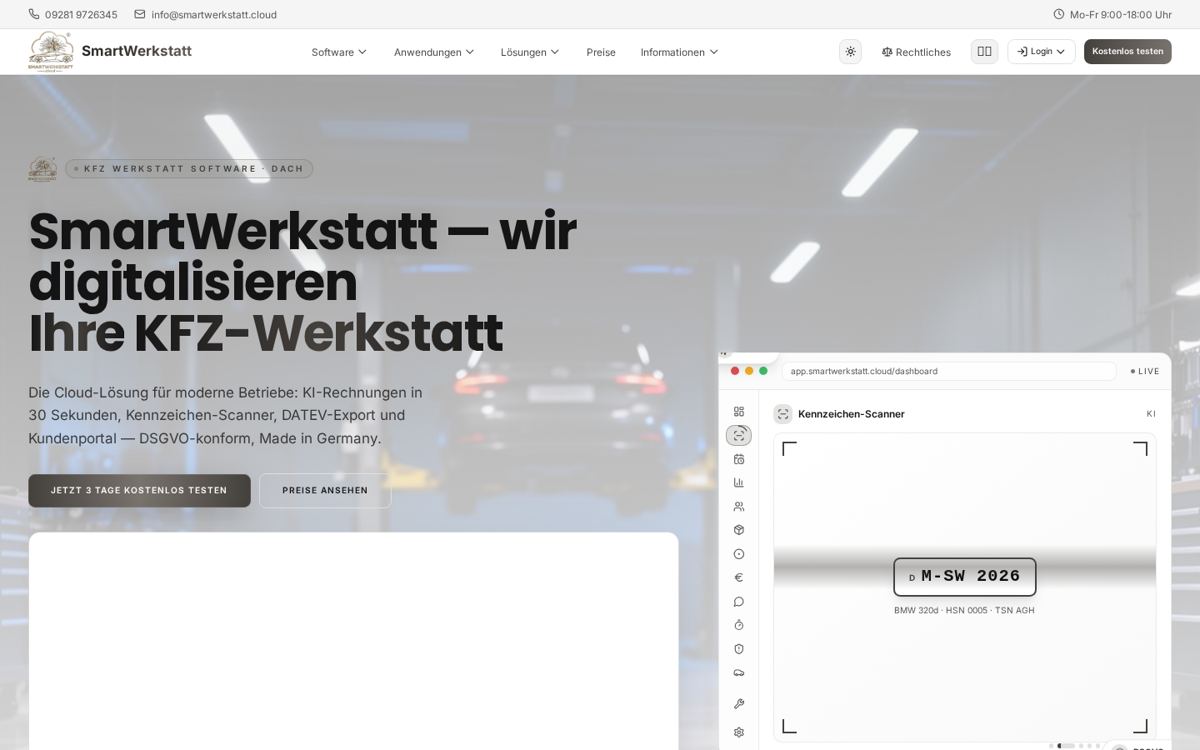Click the circle-dot icon in mockup sidebar

[x=739, y=554]
